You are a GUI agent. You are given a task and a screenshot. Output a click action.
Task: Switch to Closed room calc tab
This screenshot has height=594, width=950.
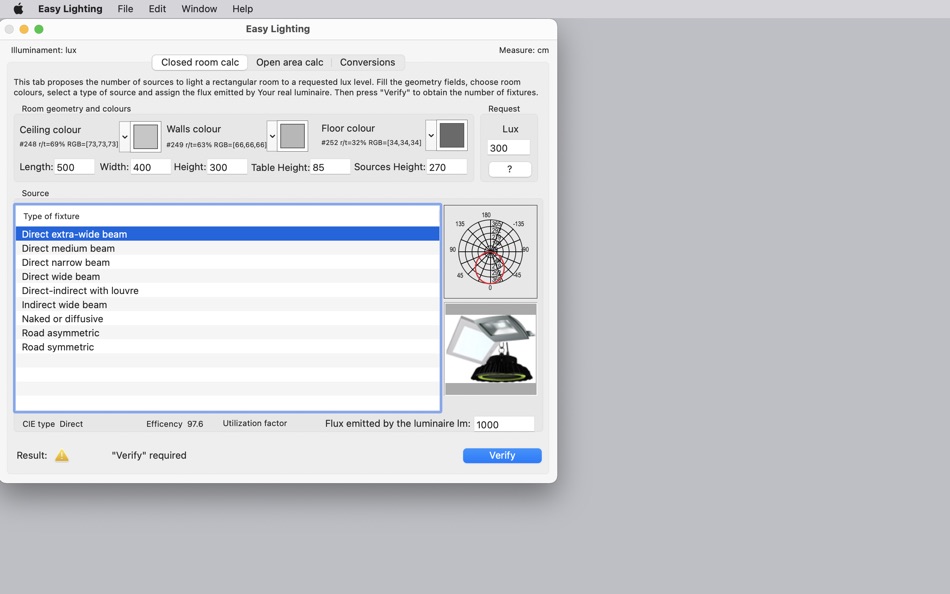coord(200,62)
